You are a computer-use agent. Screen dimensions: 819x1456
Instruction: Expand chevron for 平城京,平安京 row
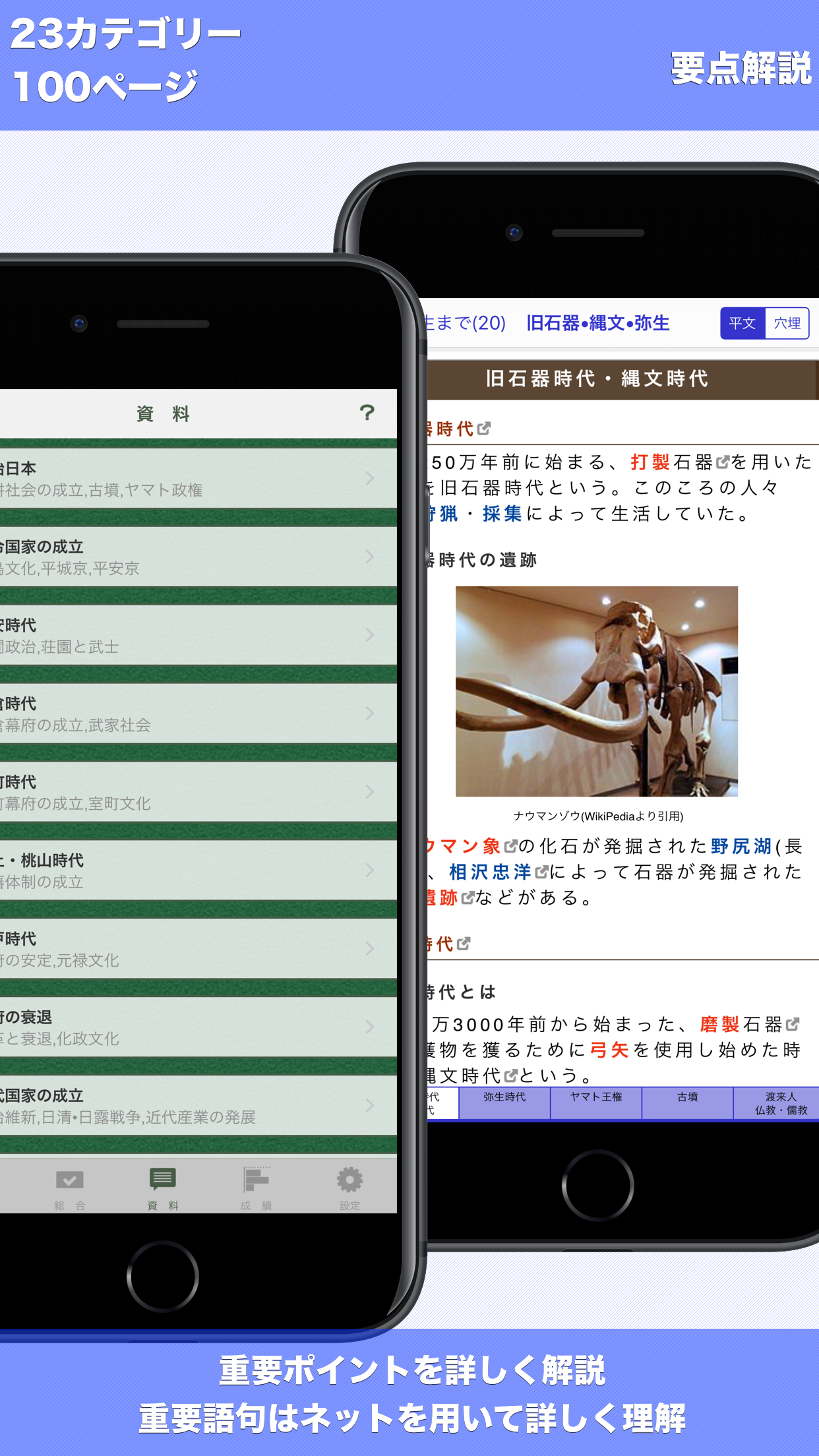click(x=370, y=557)
